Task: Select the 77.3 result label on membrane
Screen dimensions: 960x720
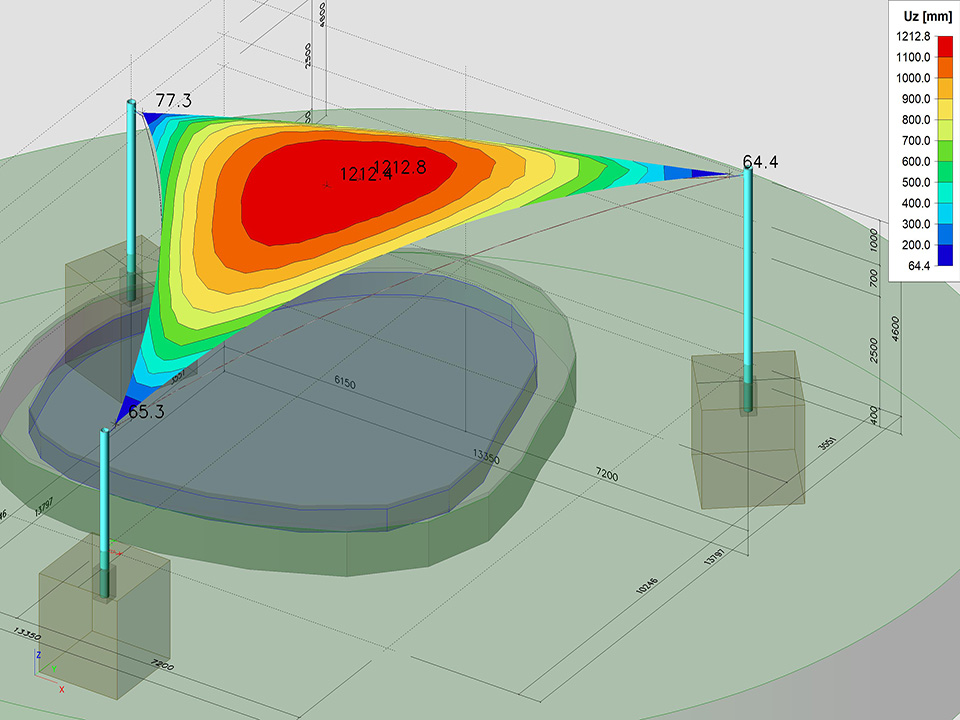Action: [x=173, y=101]
